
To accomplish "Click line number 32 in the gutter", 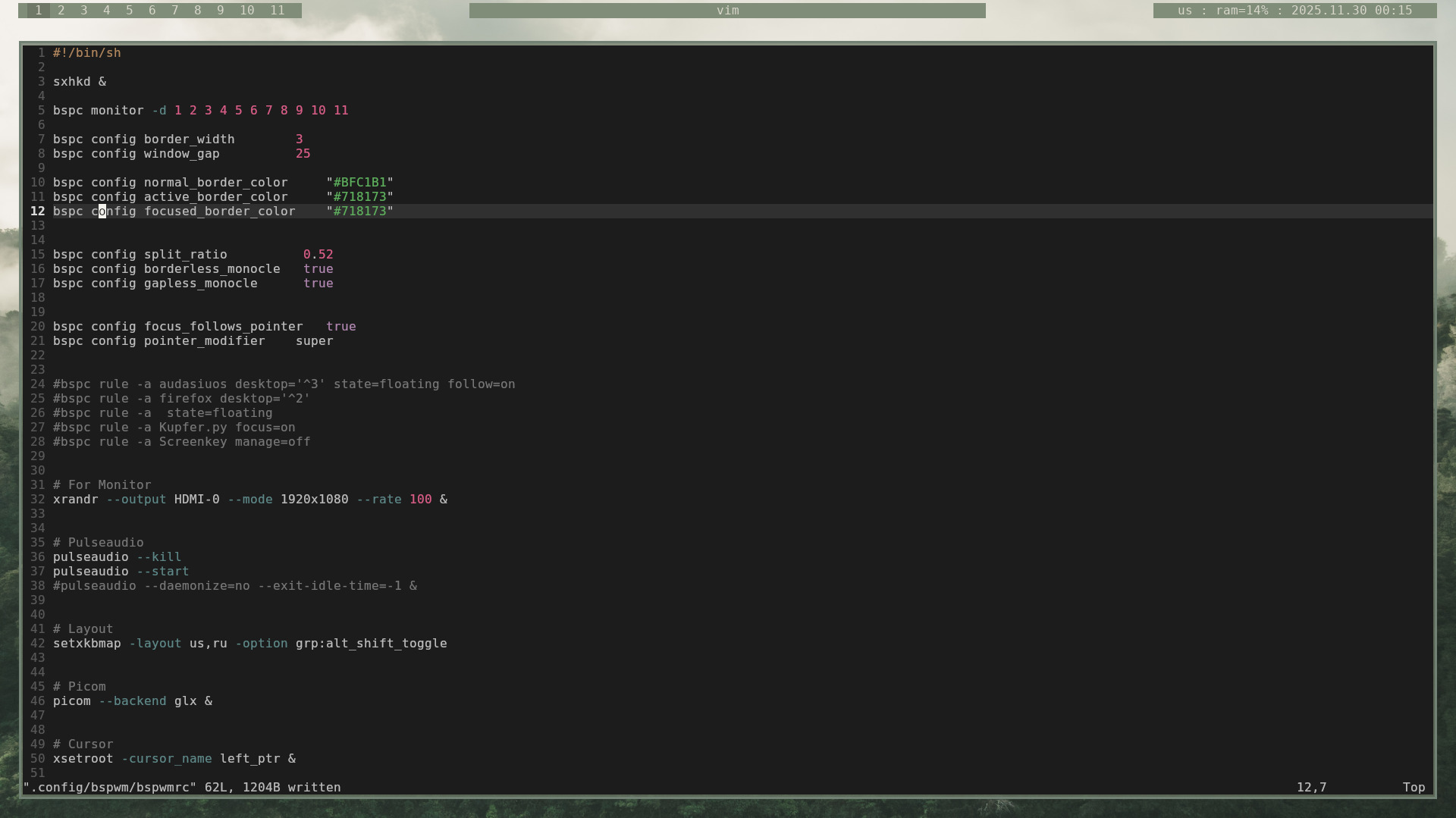I will tap(38, 500).
